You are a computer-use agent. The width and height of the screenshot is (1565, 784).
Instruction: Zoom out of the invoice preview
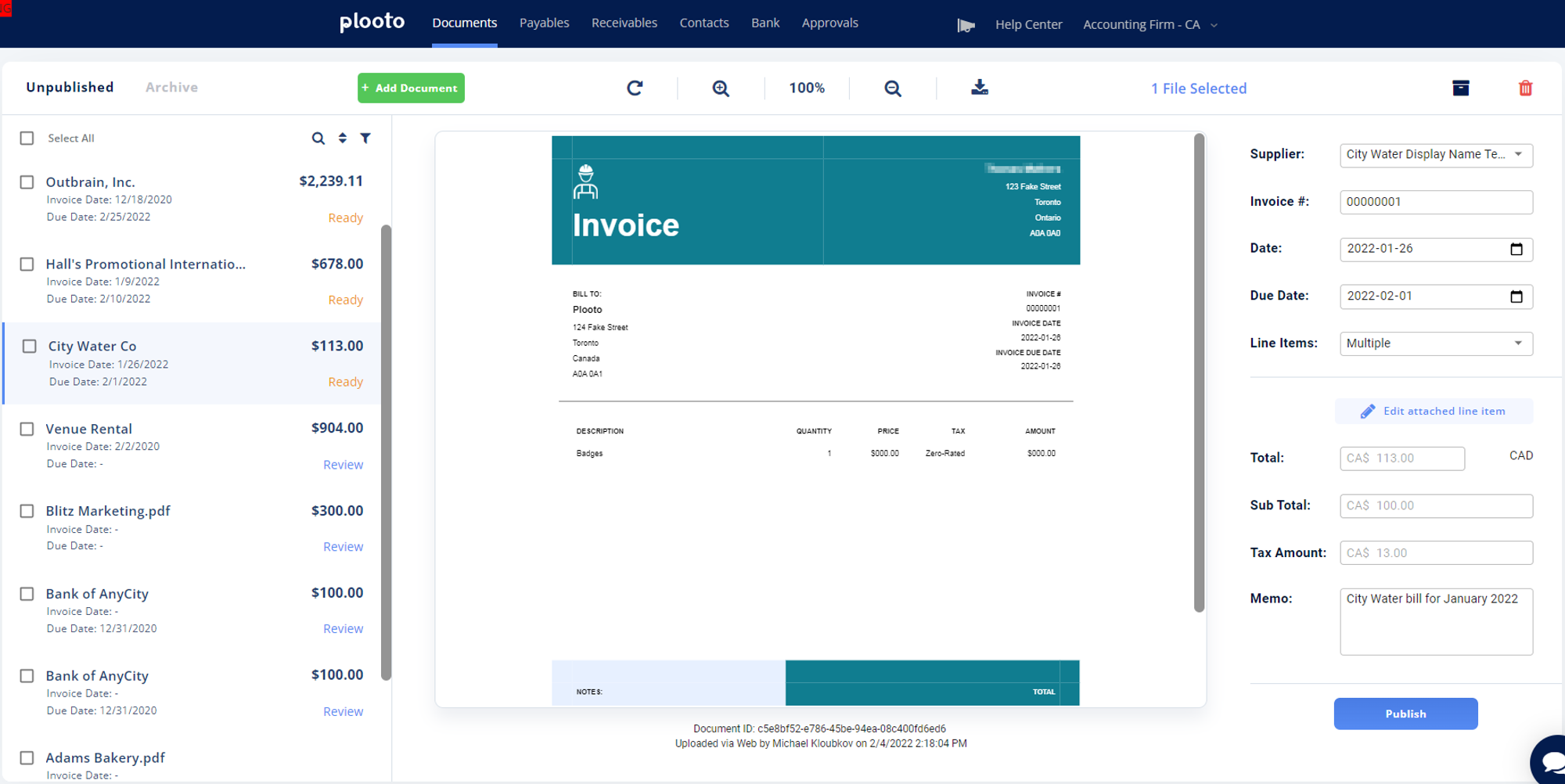point(892,88)
